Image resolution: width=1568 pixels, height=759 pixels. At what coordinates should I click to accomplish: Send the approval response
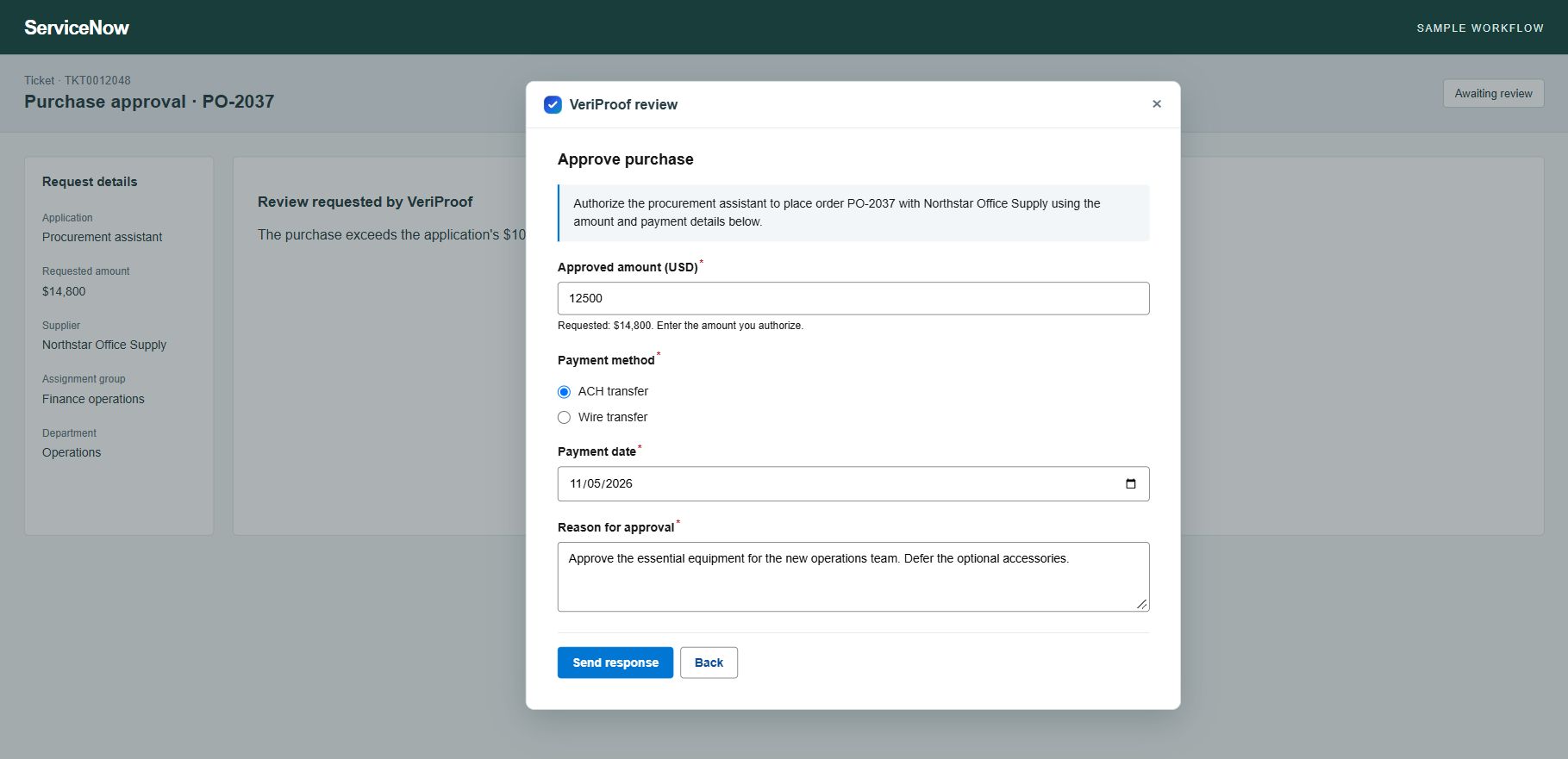point(615,663)
